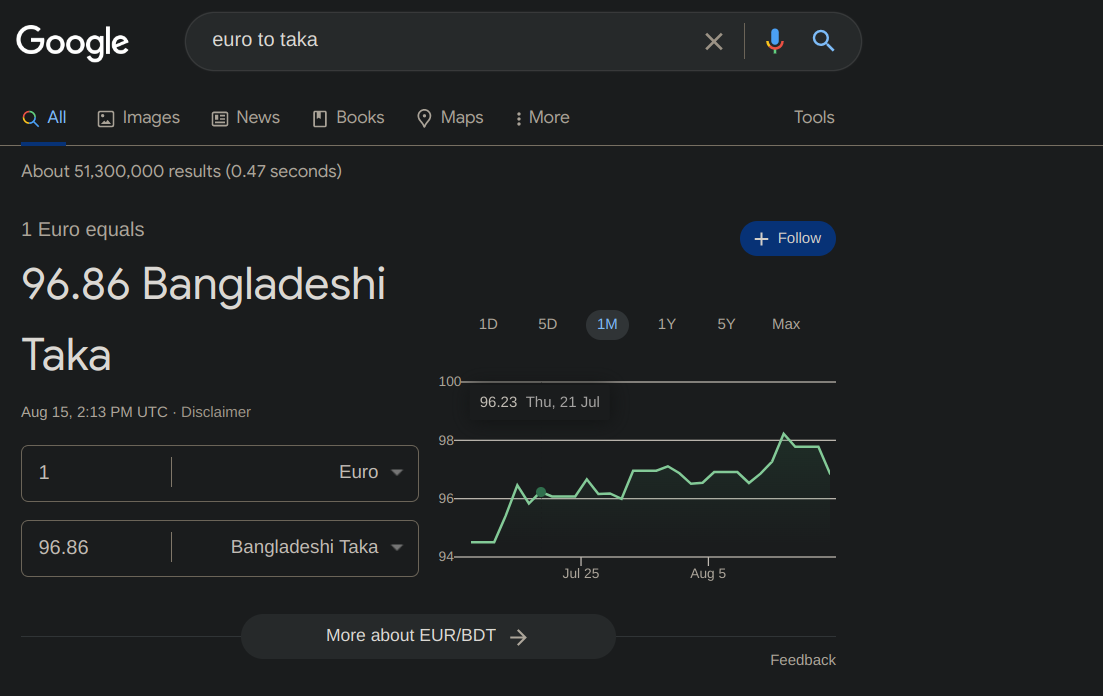The height and width of the screenshot is (696, 1103).
Task: Expand the More search options menu
Action: click(x=541, y=118)
